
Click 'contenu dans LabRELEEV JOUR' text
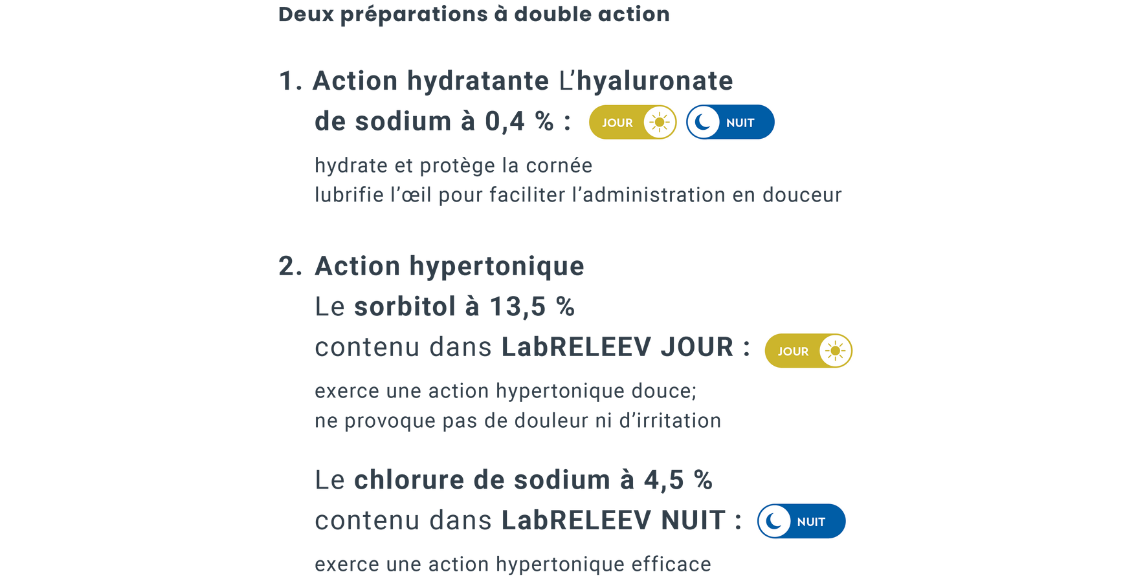(x=532, y=347)
